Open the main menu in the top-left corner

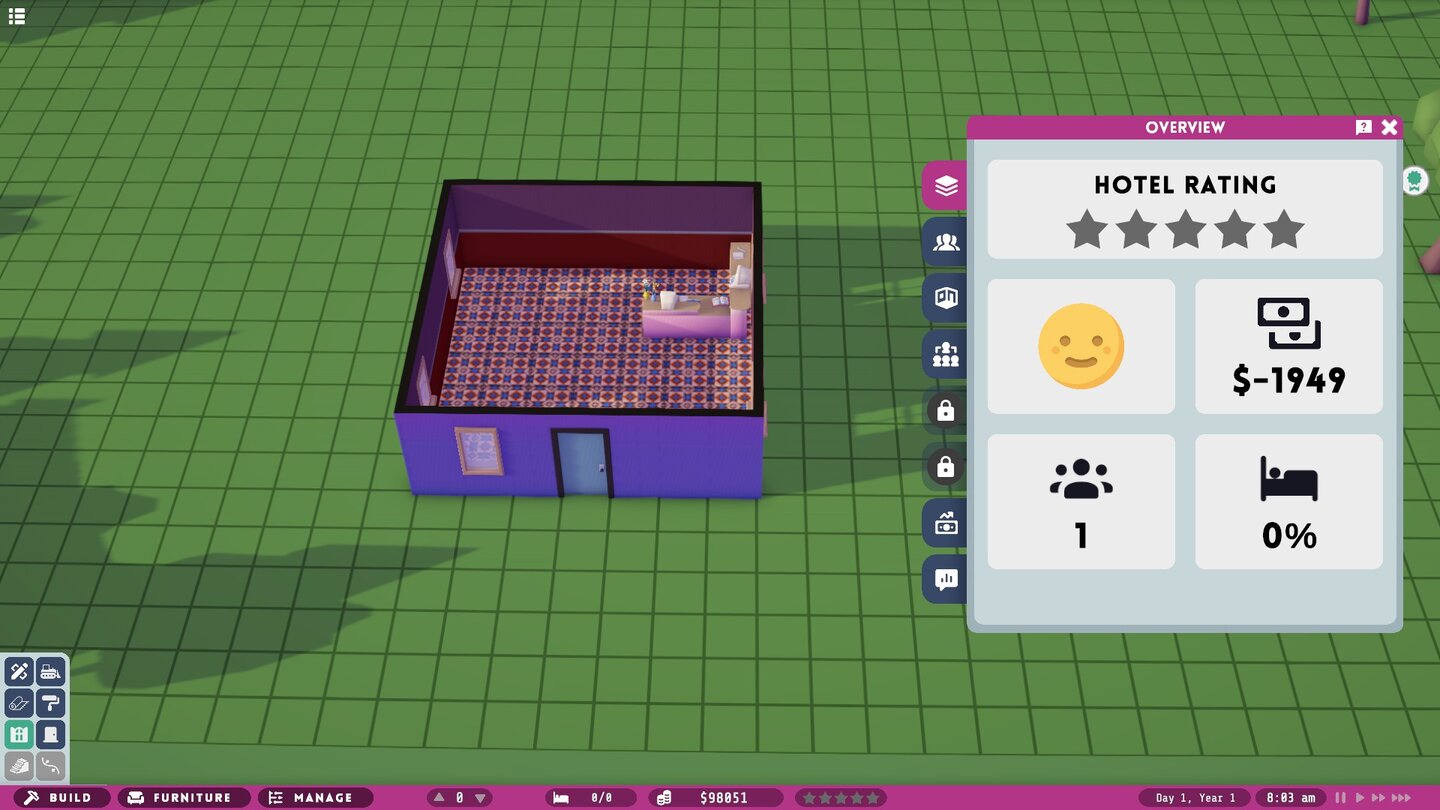(17, 16)
